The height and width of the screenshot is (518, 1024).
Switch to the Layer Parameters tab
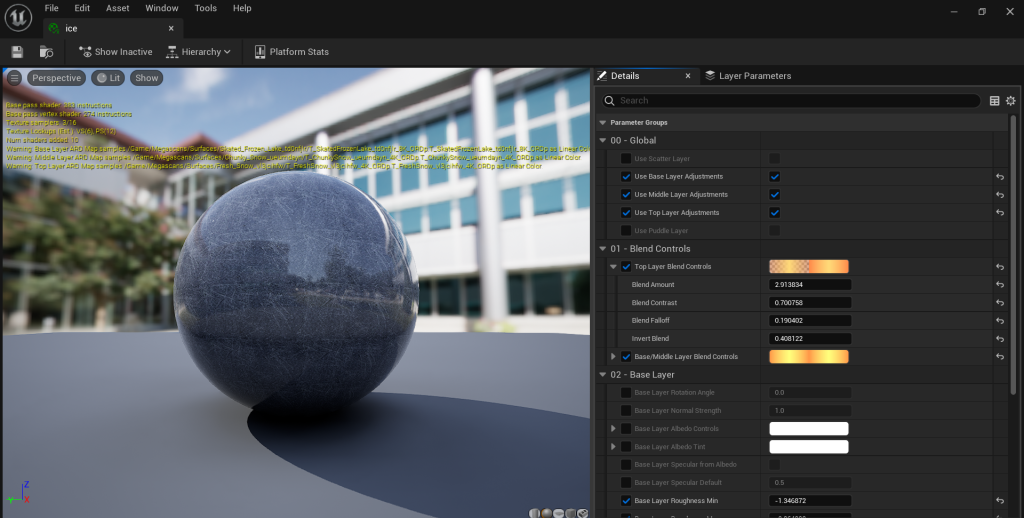[x=748, y=76]
